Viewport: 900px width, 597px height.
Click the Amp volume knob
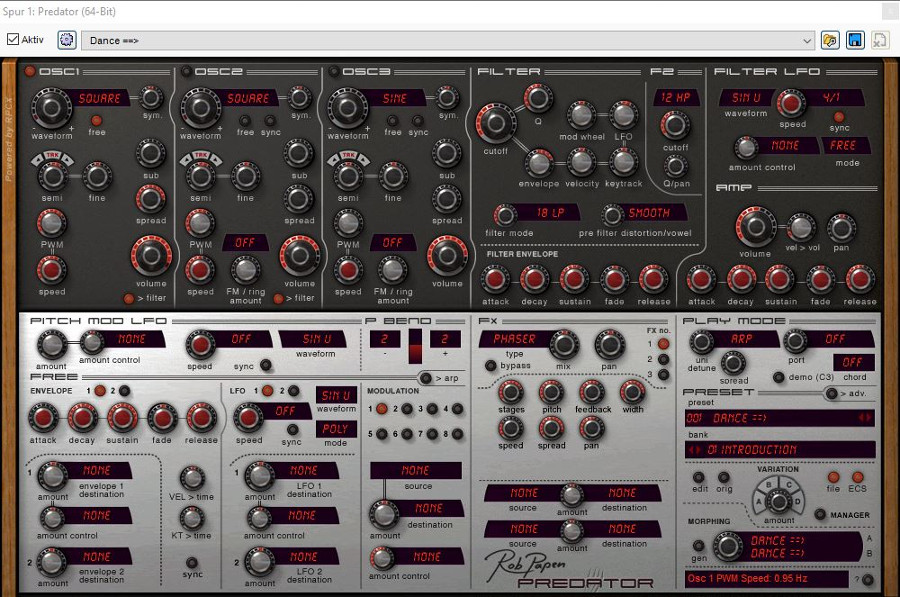[755, 227]
